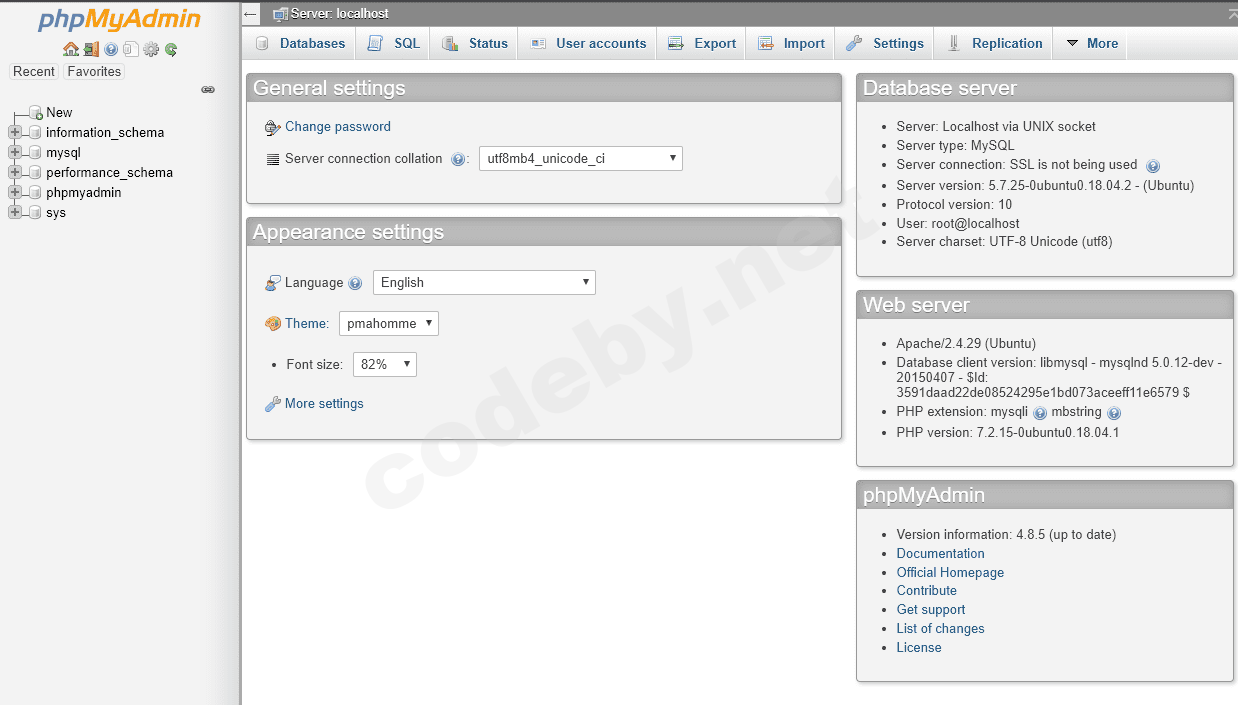The height and width of the screenshot is (705, 1238).
Task: Open the Theme dropdown showing pmahomme
Action: (x=389, y=323)
